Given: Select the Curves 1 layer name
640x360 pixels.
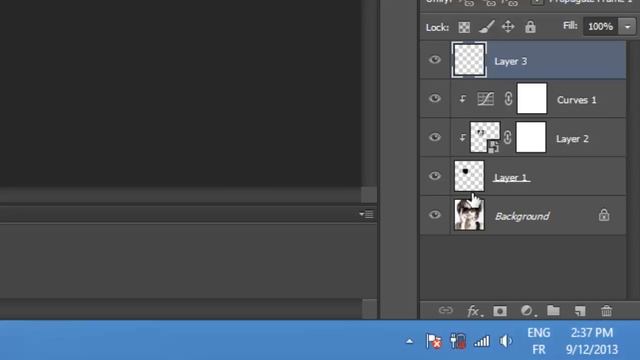Looking at the screenshot, I should click(x=577, y=100).
